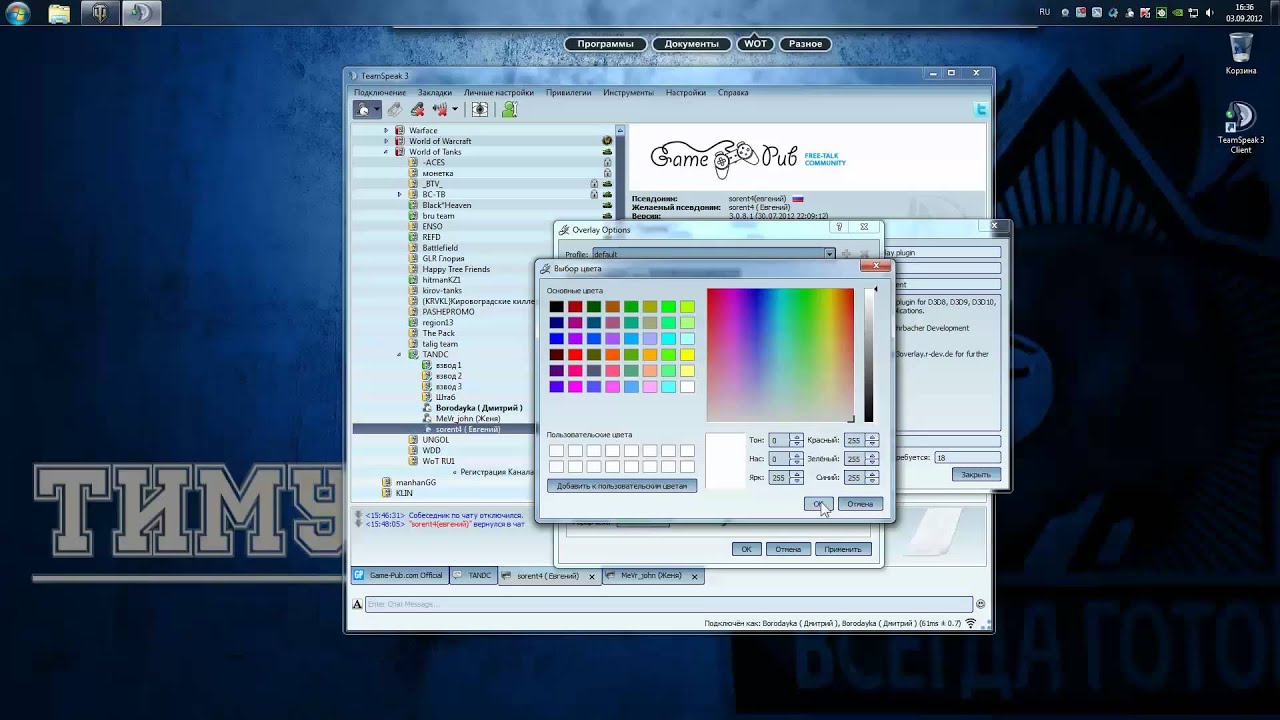Click the mute speakers toolbar icon
The width and height of the screenshot is (1280, 720).
440,109
